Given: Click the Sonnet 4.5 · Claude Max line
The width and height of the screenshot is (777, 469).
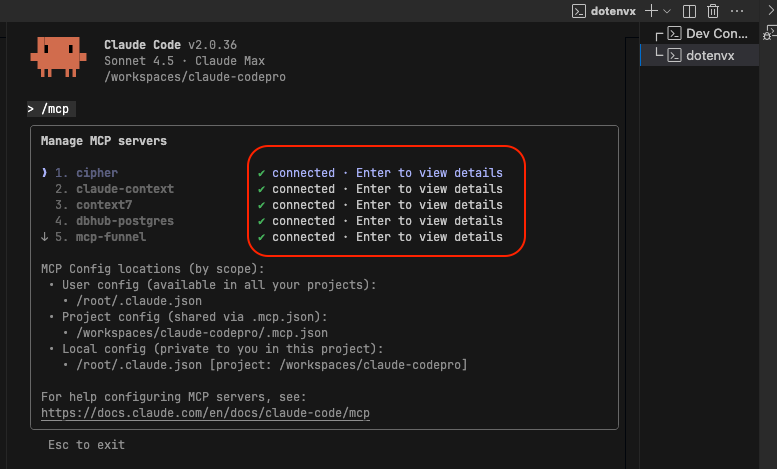Looking at the screenshot, I should pos(184,61).
